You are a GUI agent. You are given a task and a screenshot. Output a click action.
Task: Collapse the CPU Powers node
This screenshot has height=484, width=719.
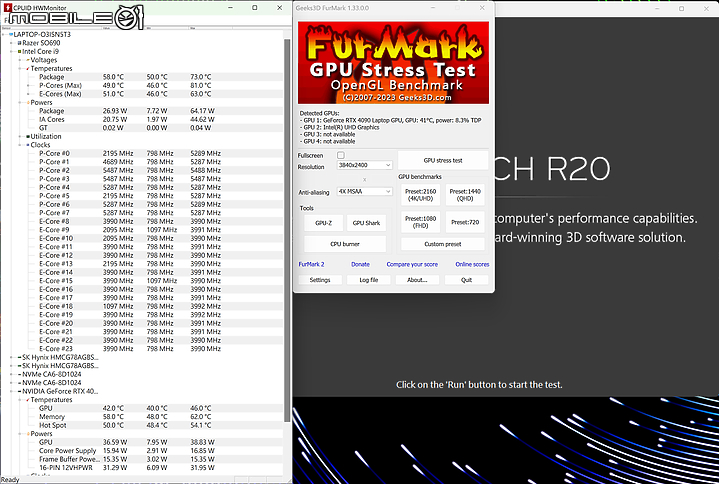[x=21, y=102]
